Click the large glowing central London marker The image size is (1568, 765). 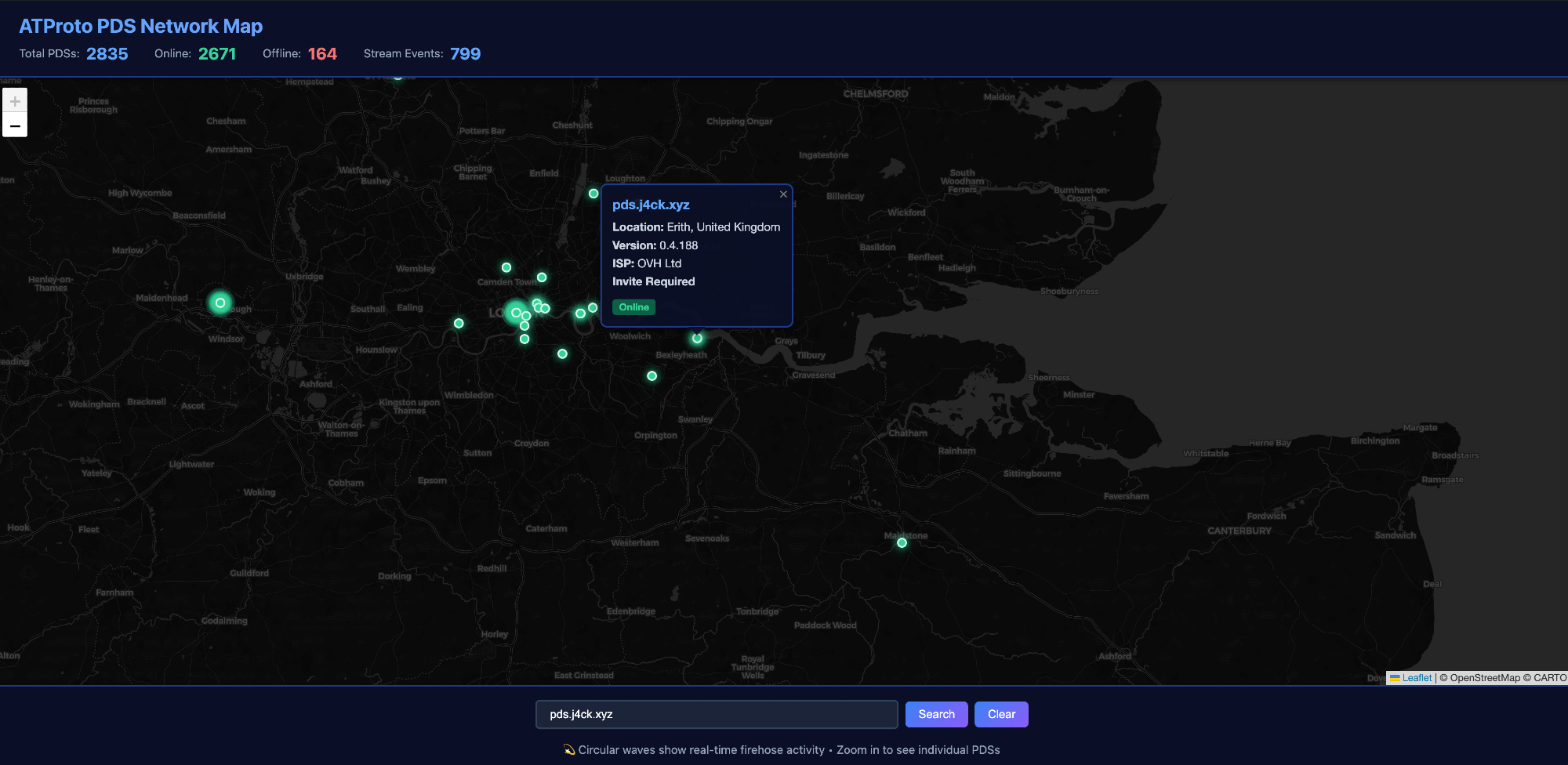515,313
